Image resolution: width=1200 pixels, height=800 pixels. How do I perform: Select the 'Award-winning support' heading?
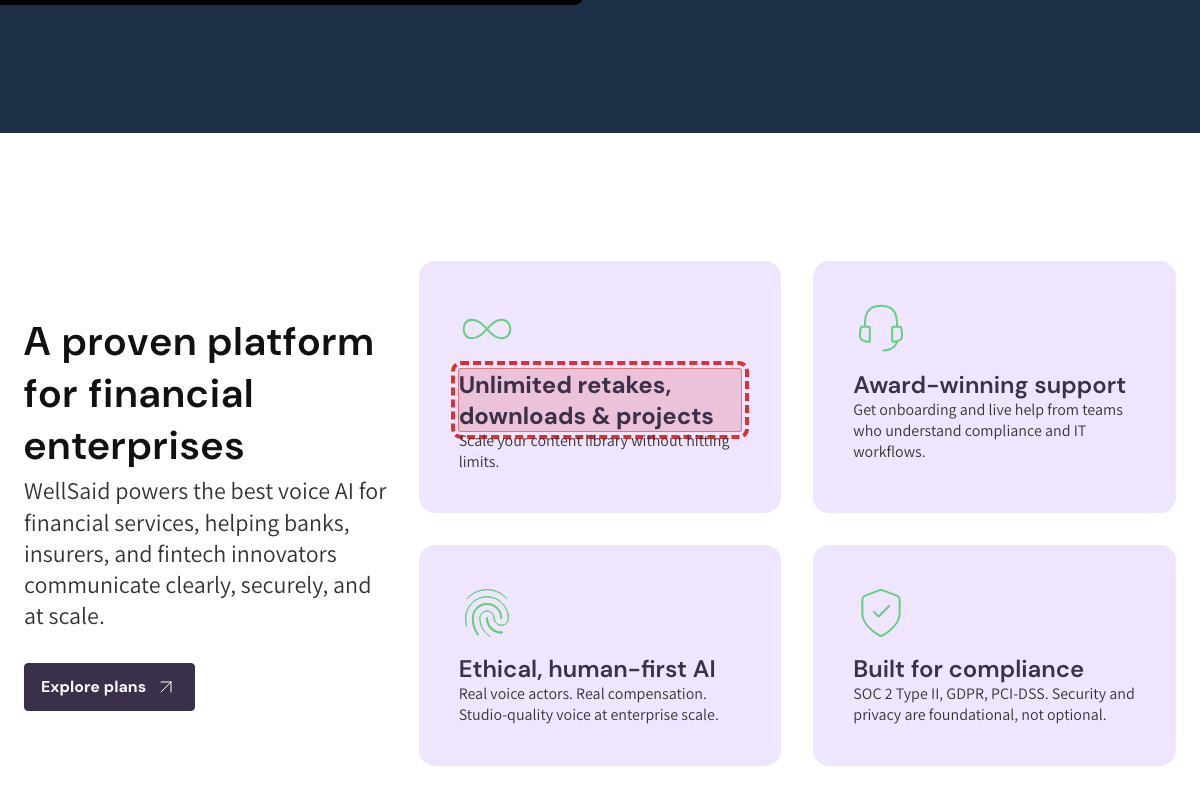(989, 385)
